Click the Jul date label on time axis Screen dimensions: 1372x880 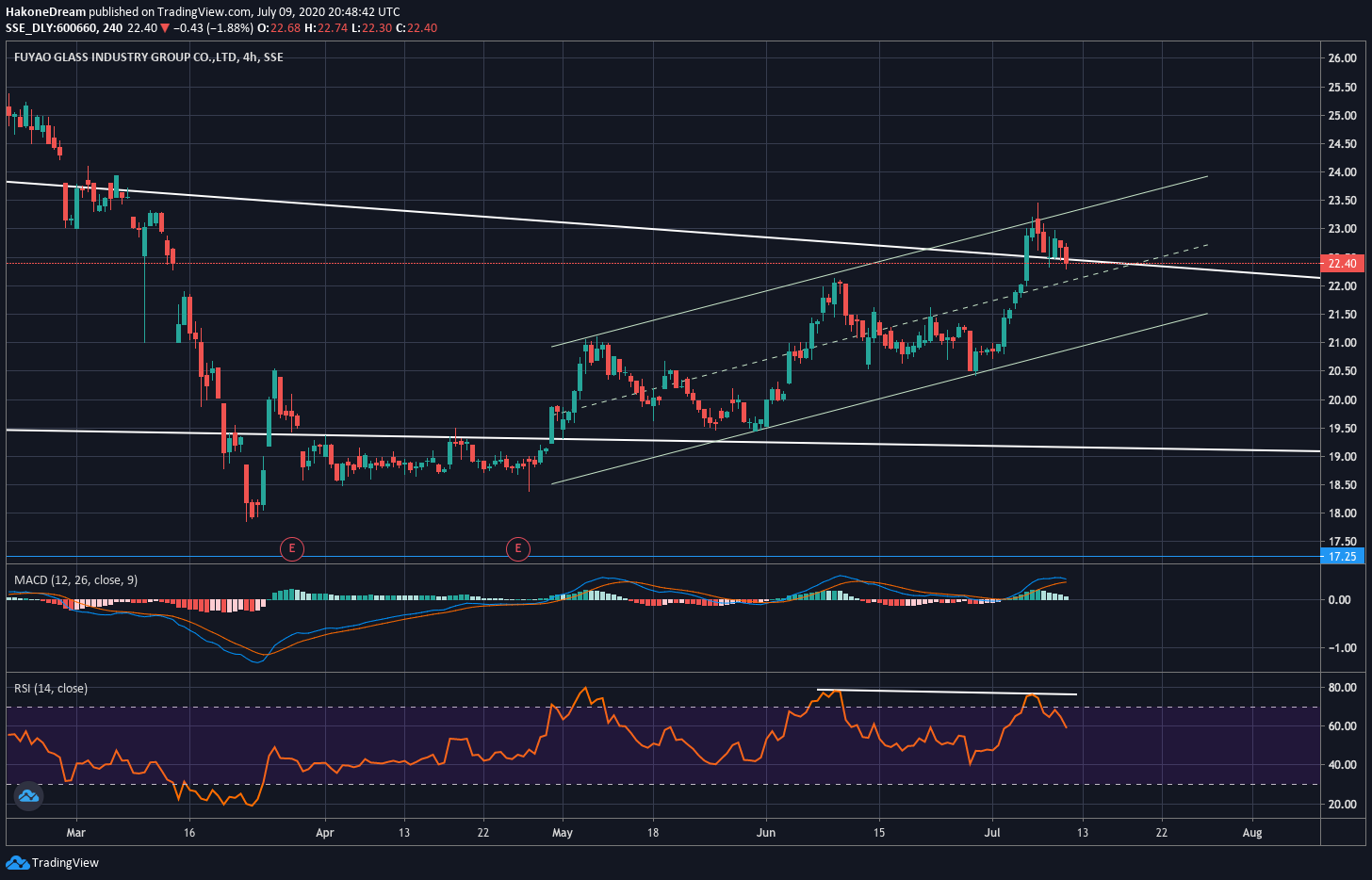992,832
